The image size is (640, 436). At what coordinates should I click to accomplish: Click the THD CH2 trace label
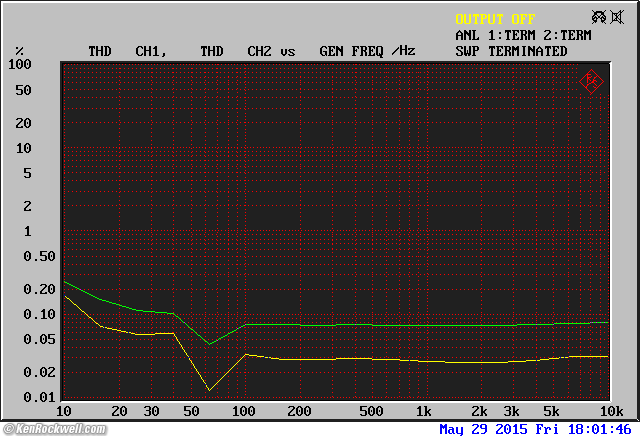tap(236, 51)
